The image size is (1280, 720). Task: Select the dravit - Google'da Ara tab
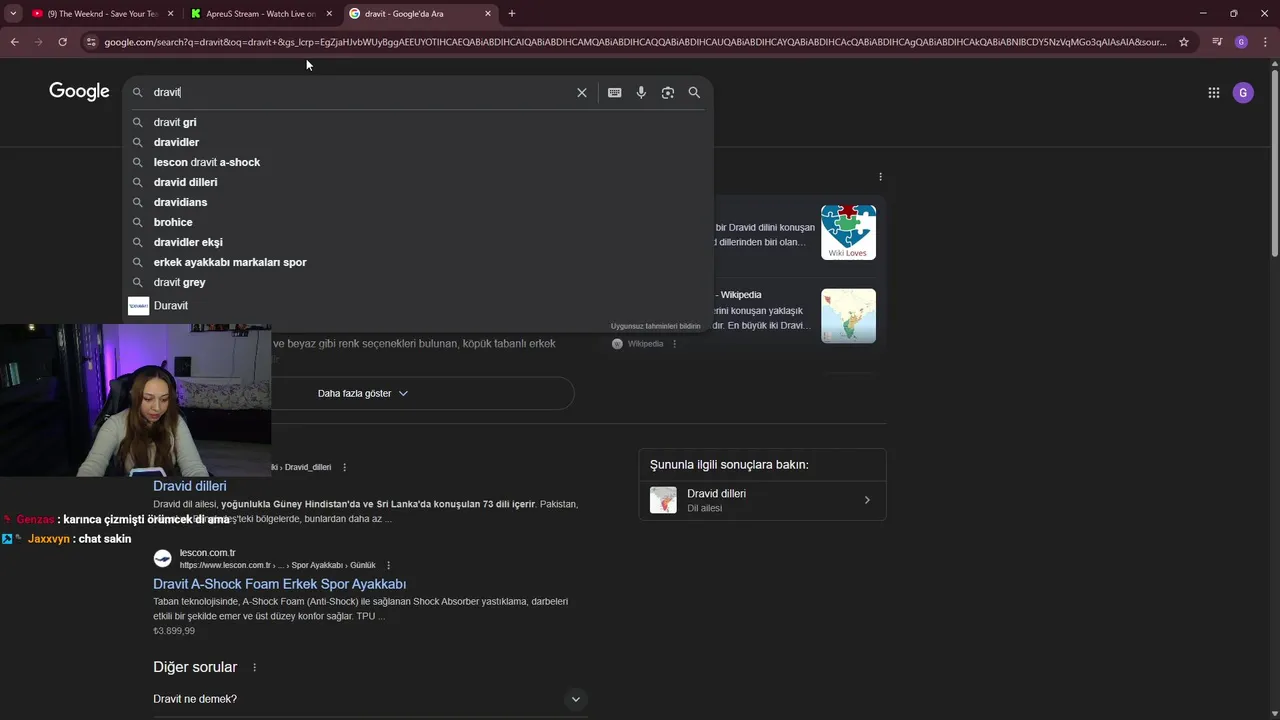[x=420, y=14]
